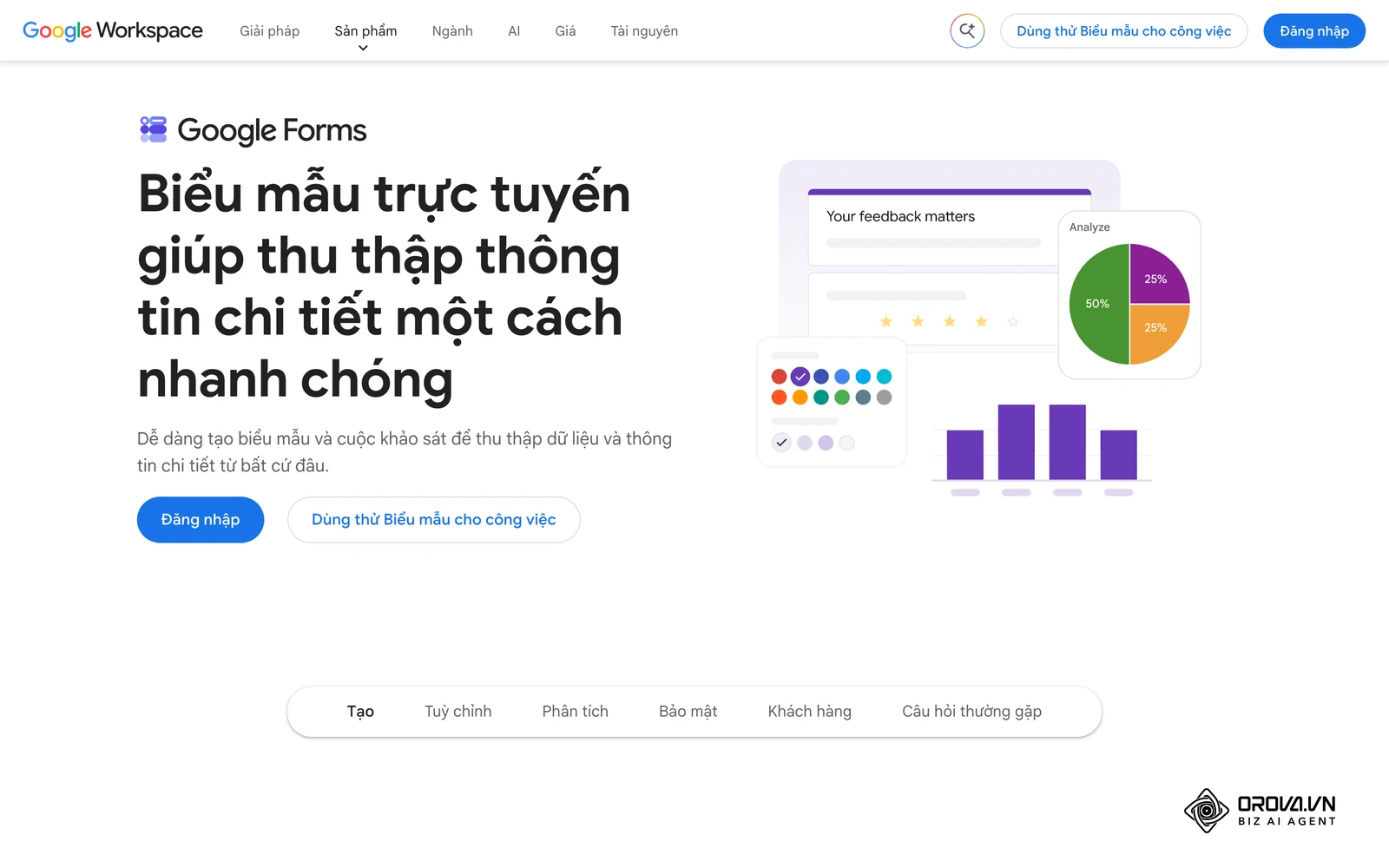Open the Bảo mật tab
1389x868 pixels.
(x=688, y=712)
